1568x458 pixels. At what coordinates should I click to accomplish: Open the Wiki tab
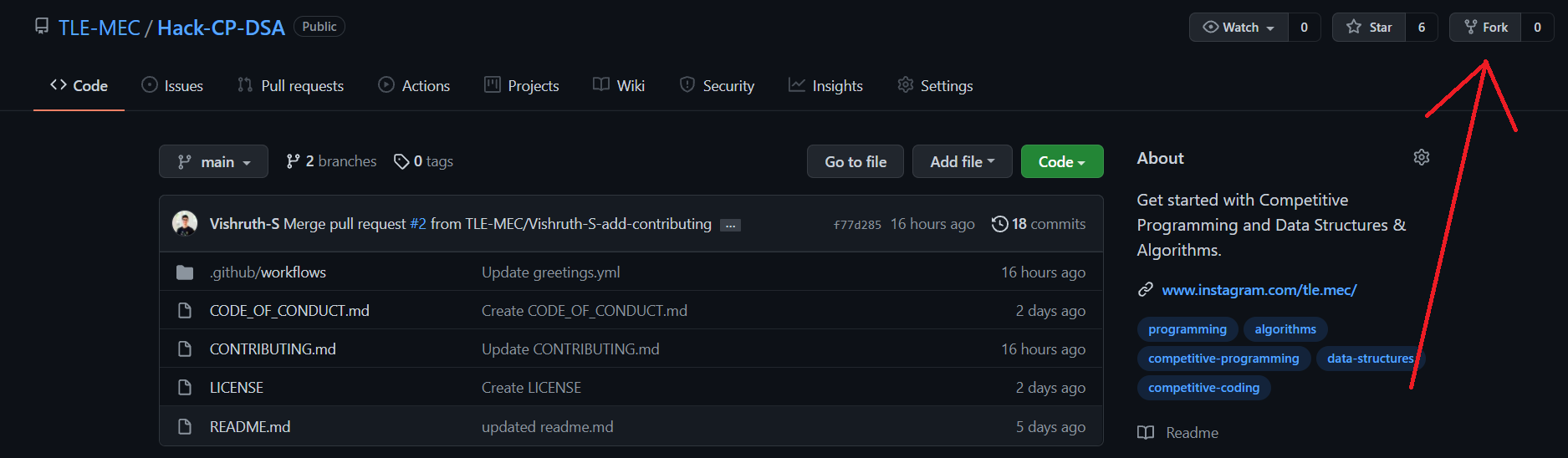pos(619,85)
